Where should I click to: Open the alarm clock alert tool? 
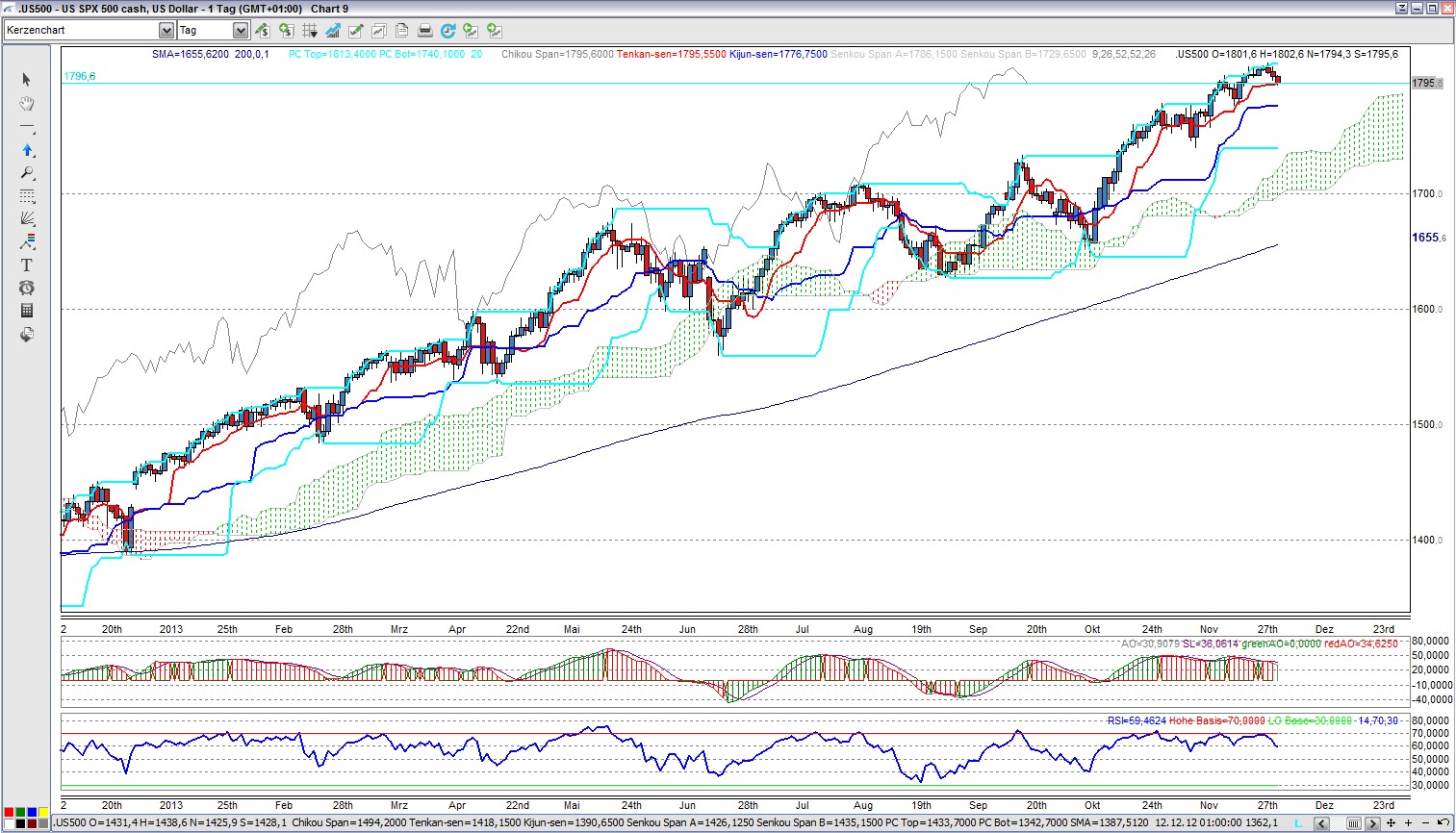(26, 288)
